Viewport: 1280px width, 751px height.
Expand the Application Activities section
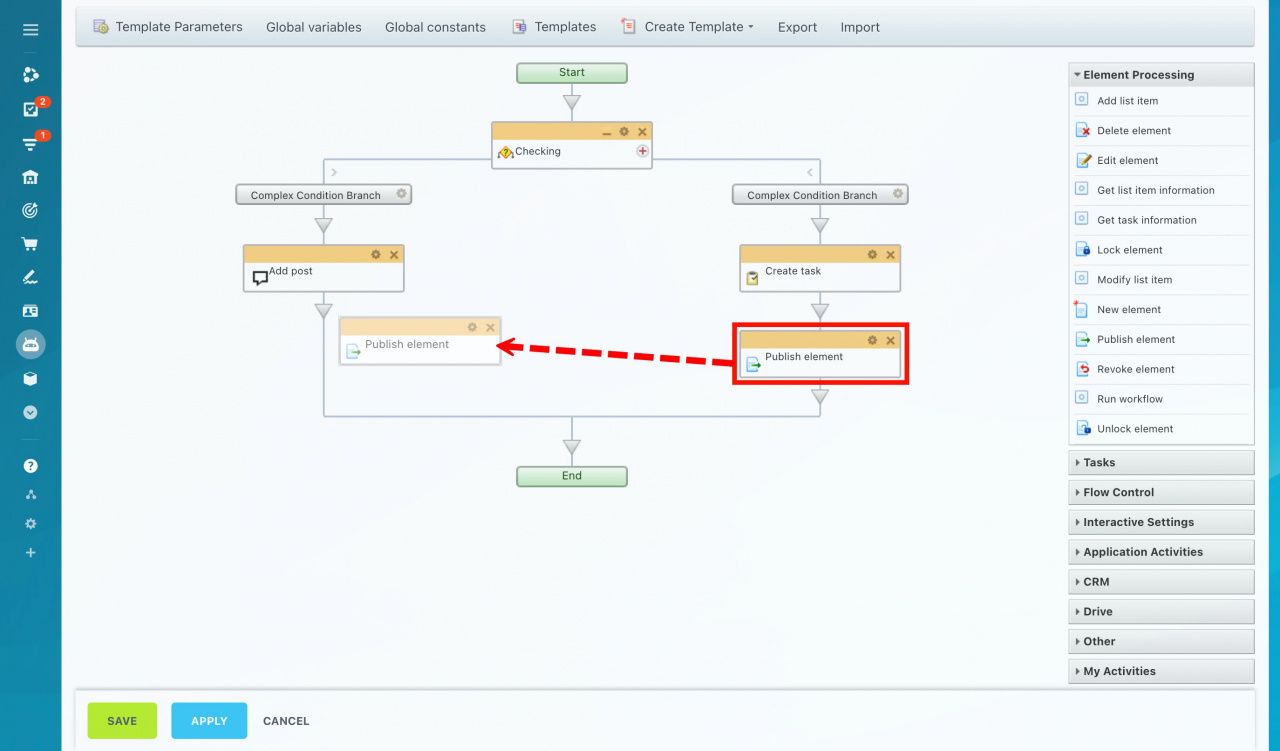(x=1161, y=552)
